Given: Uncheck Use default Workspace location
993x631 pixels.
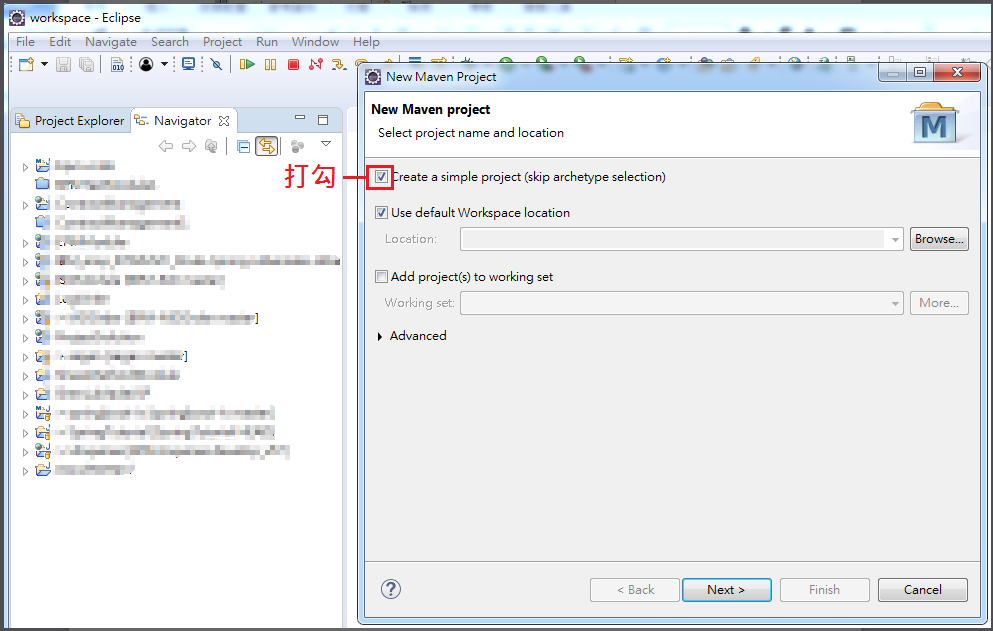Looking at the screenshot, I should pos(381,213).
